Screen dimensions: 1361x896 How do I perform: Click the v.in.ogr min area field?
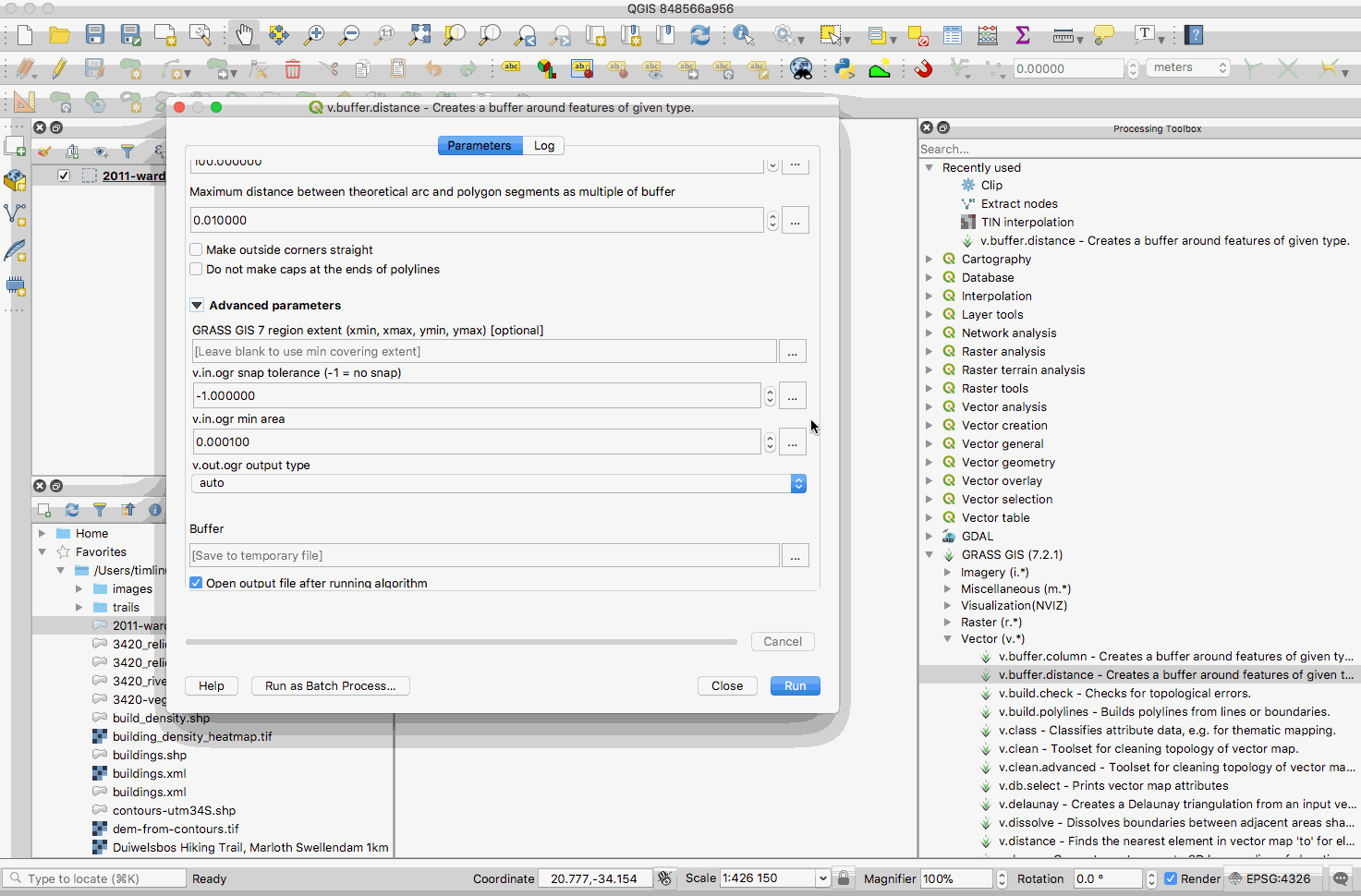pos(477,442)
